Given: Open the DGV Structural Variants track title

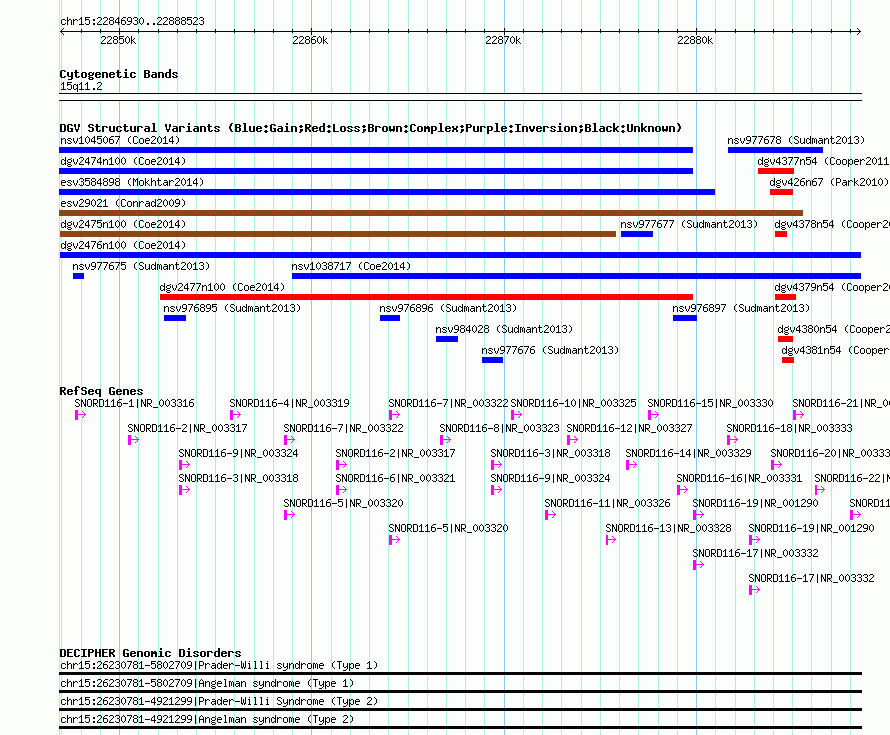Looking at the screenshot, I should [x=371, y=128].
